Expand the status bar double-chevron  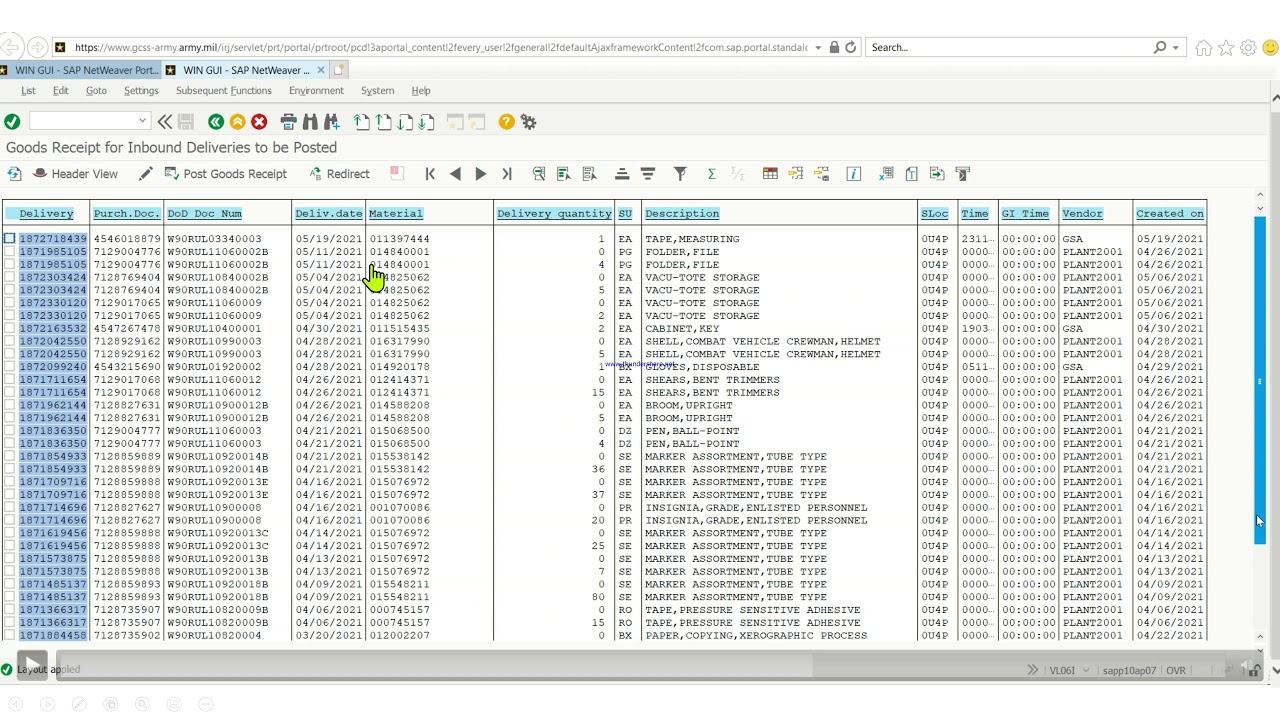[x=1032, y=670]
